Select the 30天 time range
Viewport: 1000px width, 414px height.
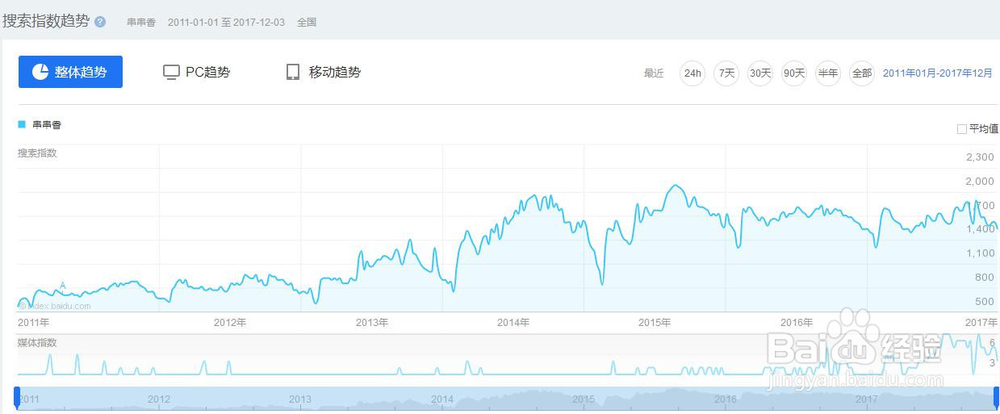pos(760,73)
